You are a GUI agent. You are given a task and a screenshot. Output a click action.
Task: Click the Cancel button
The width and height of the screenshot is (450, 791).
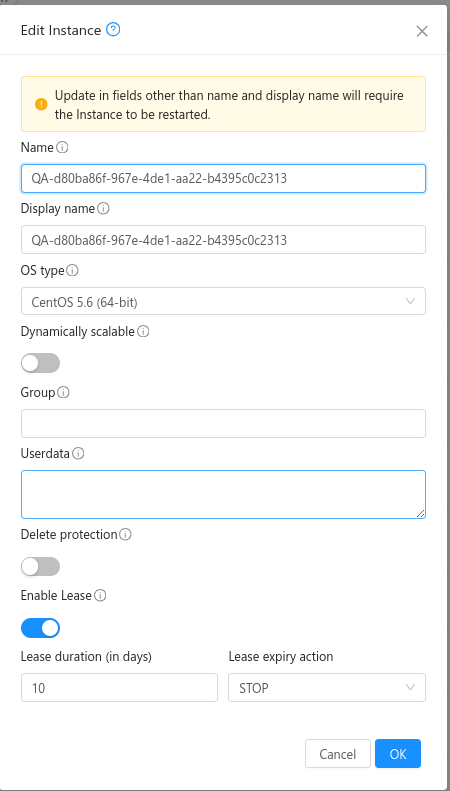point(338,754)
